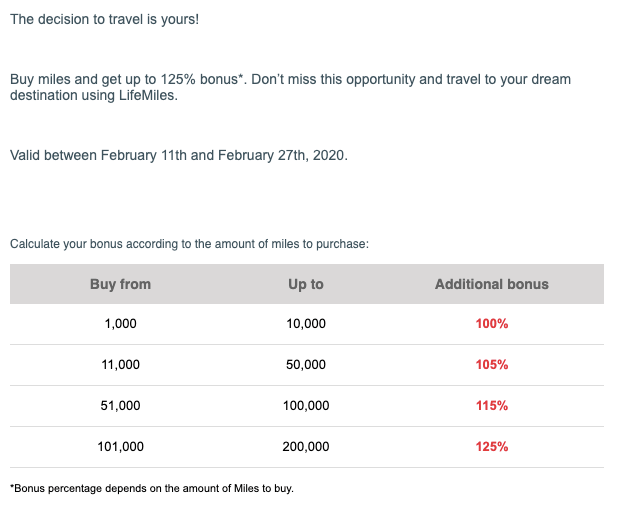Click the 50,000 miles cell
This screenshot has height=519, width=627.
(305, 365)
